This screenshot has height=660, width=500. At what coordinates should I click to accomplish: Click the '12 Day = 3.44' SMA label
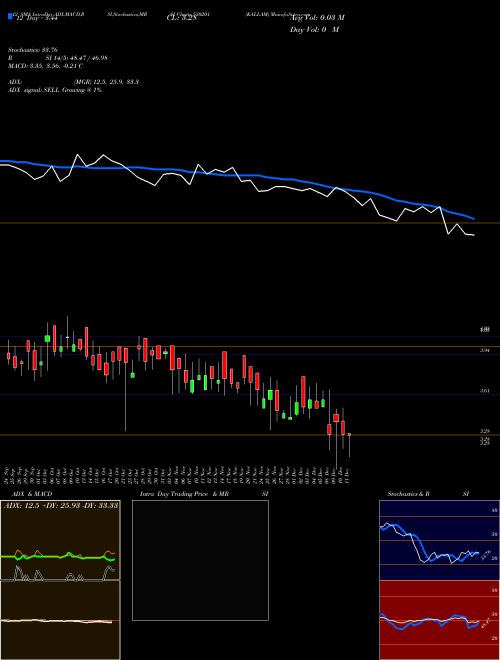coord(36,19)
